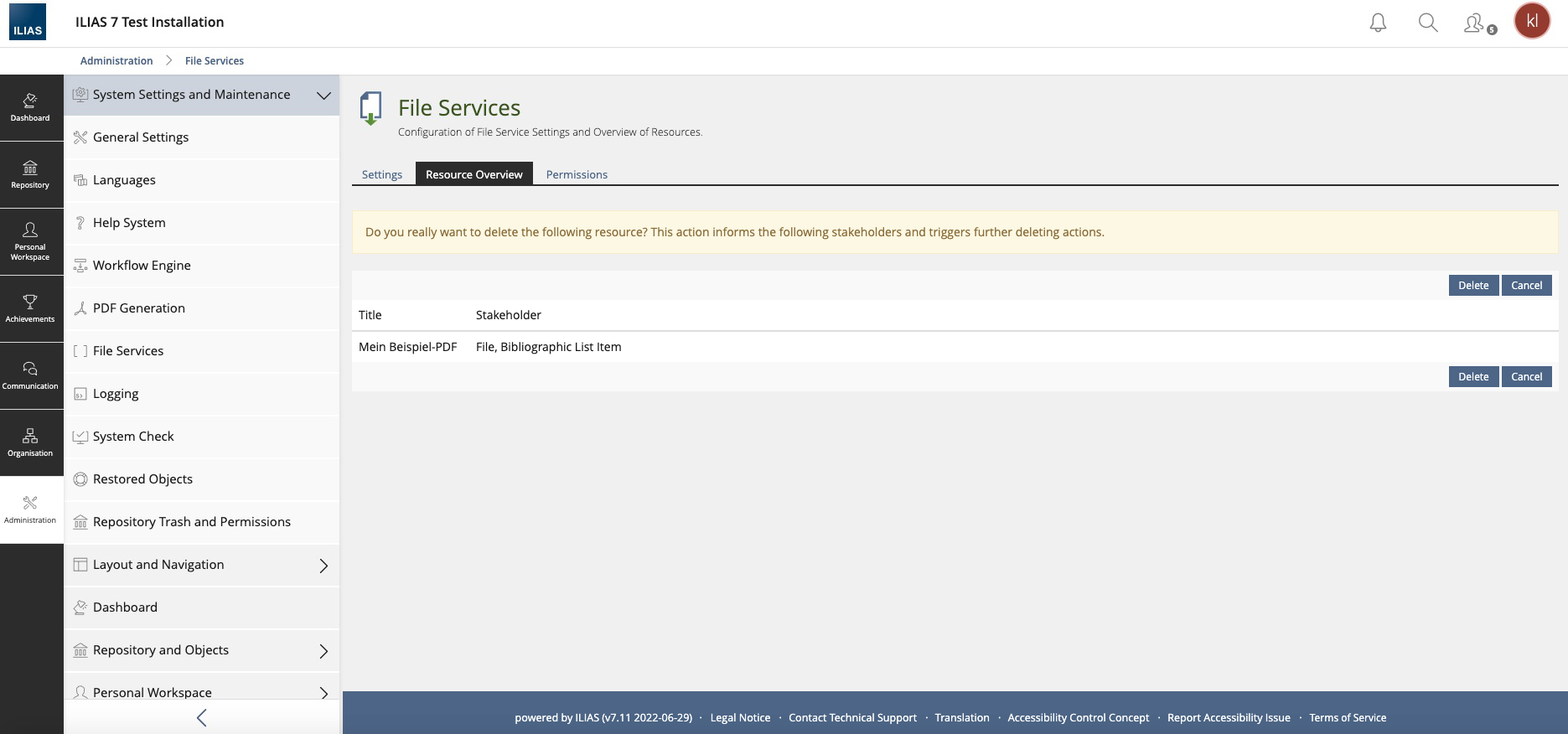Image resolution: width=1568 pixels, height=734 pixels.
Task: Open the Who is Online icon
Action: tap(1478, 23)
